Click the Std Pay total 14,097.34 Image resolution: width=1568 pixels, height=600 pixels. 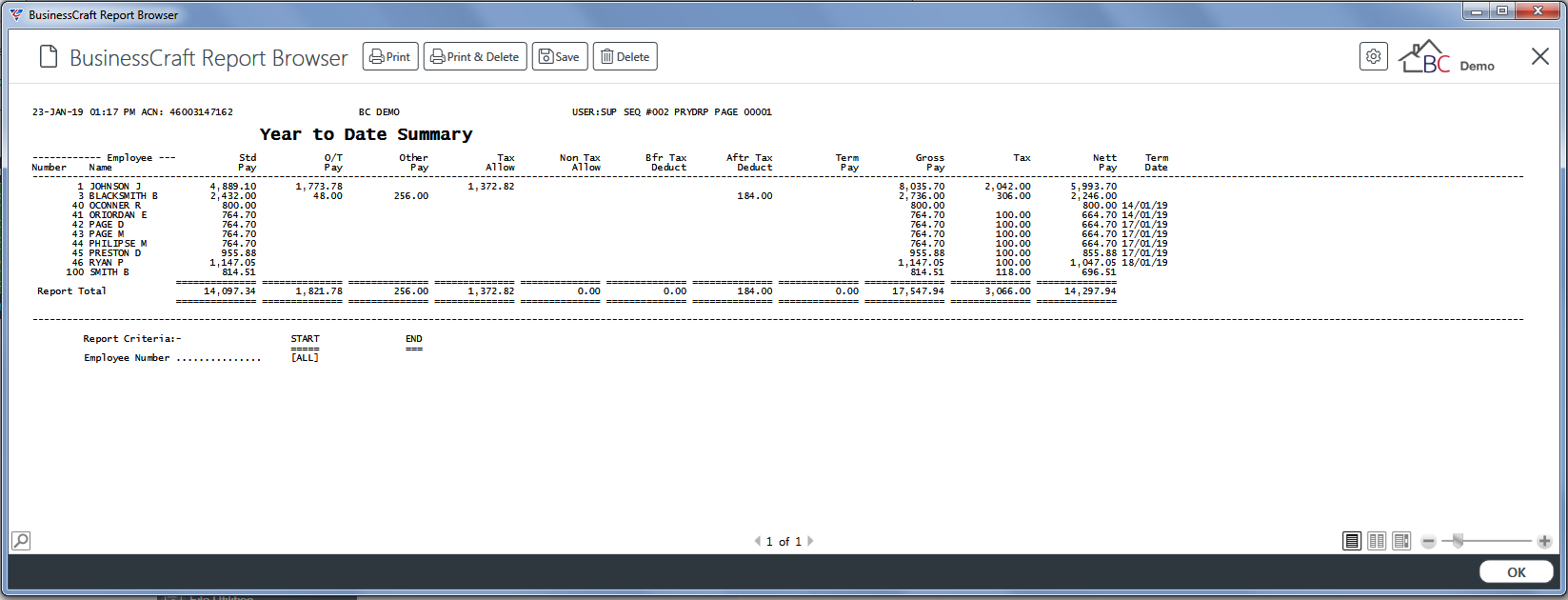(x=229, y=291)
